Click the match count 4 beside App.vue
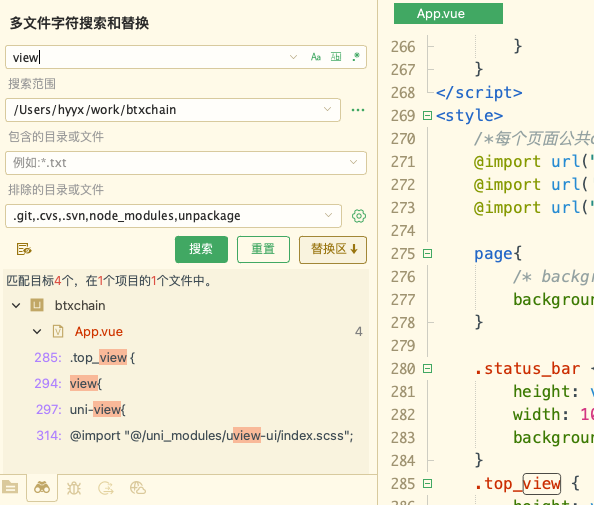This screenshot has width=594, height=505. [x=358, y=332]
